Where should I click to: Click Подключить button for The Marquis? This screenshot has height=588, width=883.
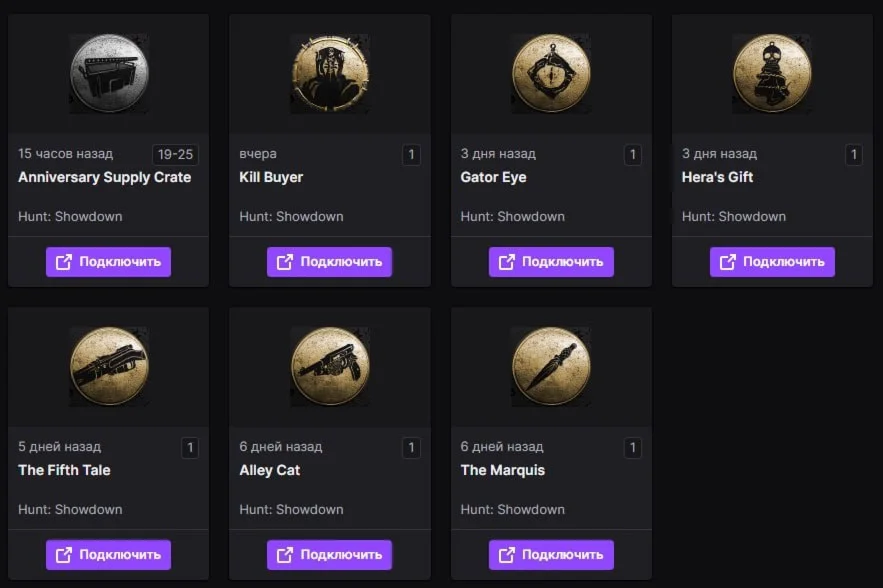coord(551,555)
